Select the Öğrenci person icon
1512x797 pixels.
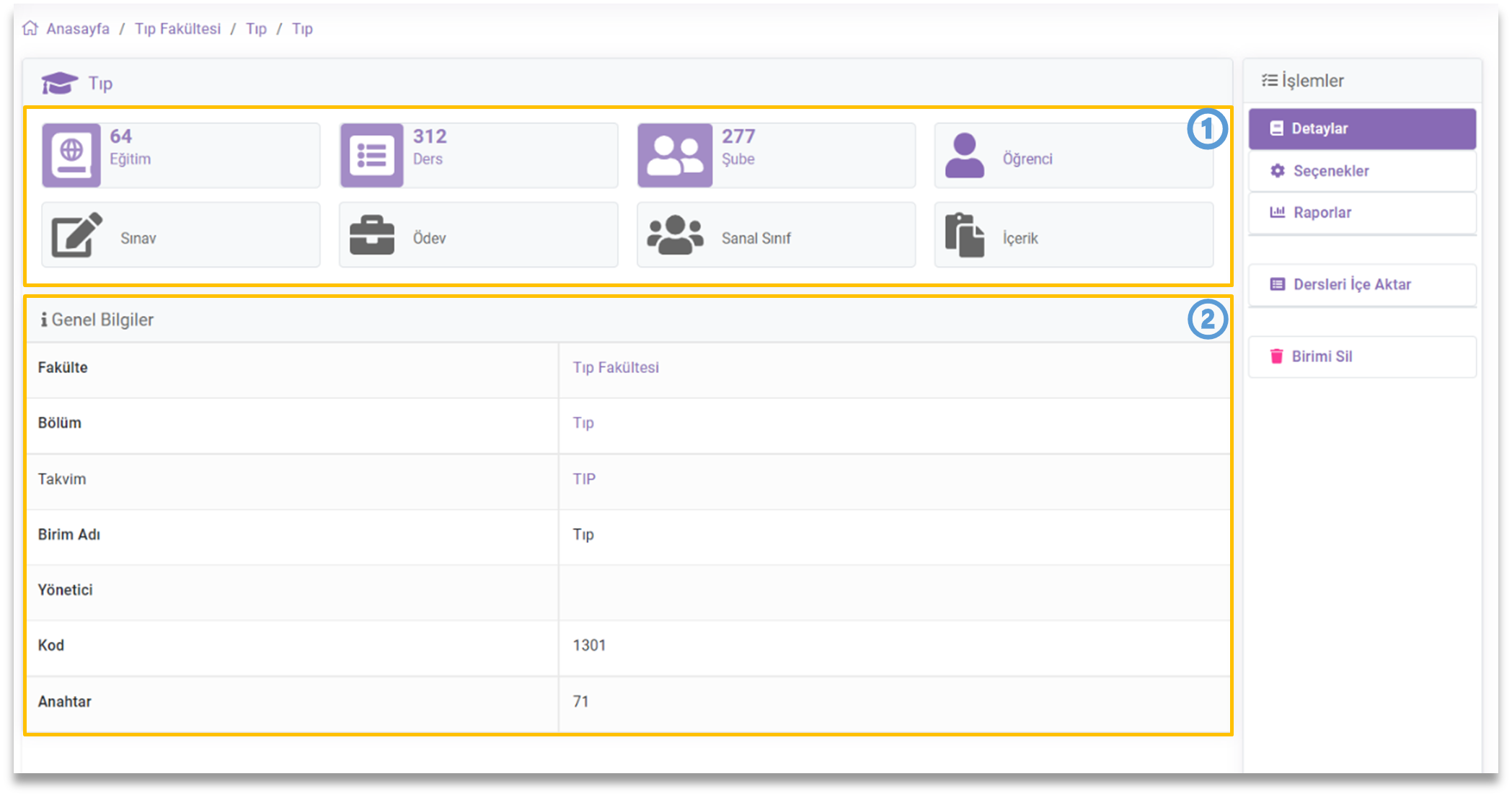pyautogui.click(x=965, y=155)
